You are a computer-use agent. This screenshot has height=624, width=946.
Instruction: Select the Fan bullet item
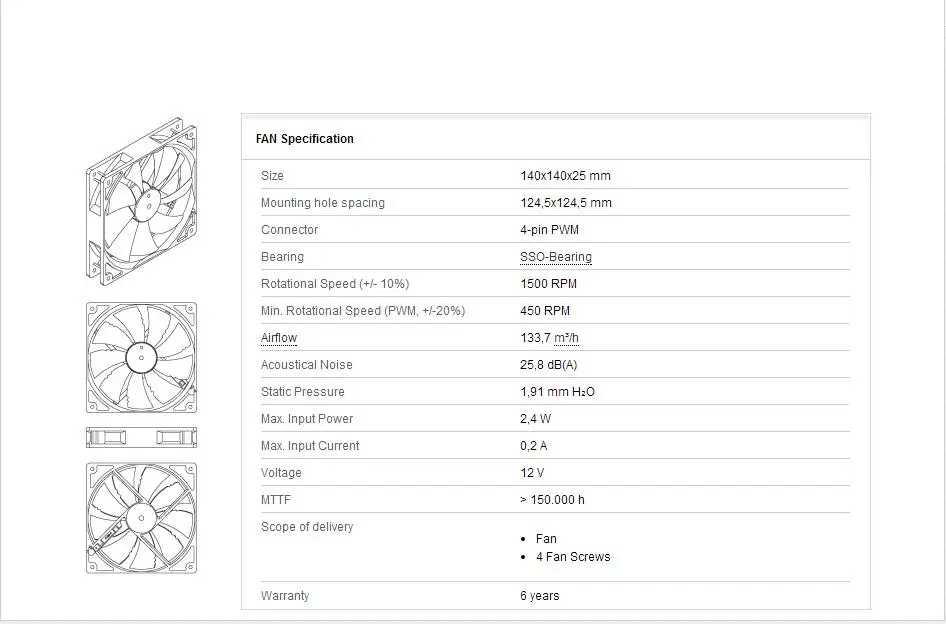click(x=546, y=539)
